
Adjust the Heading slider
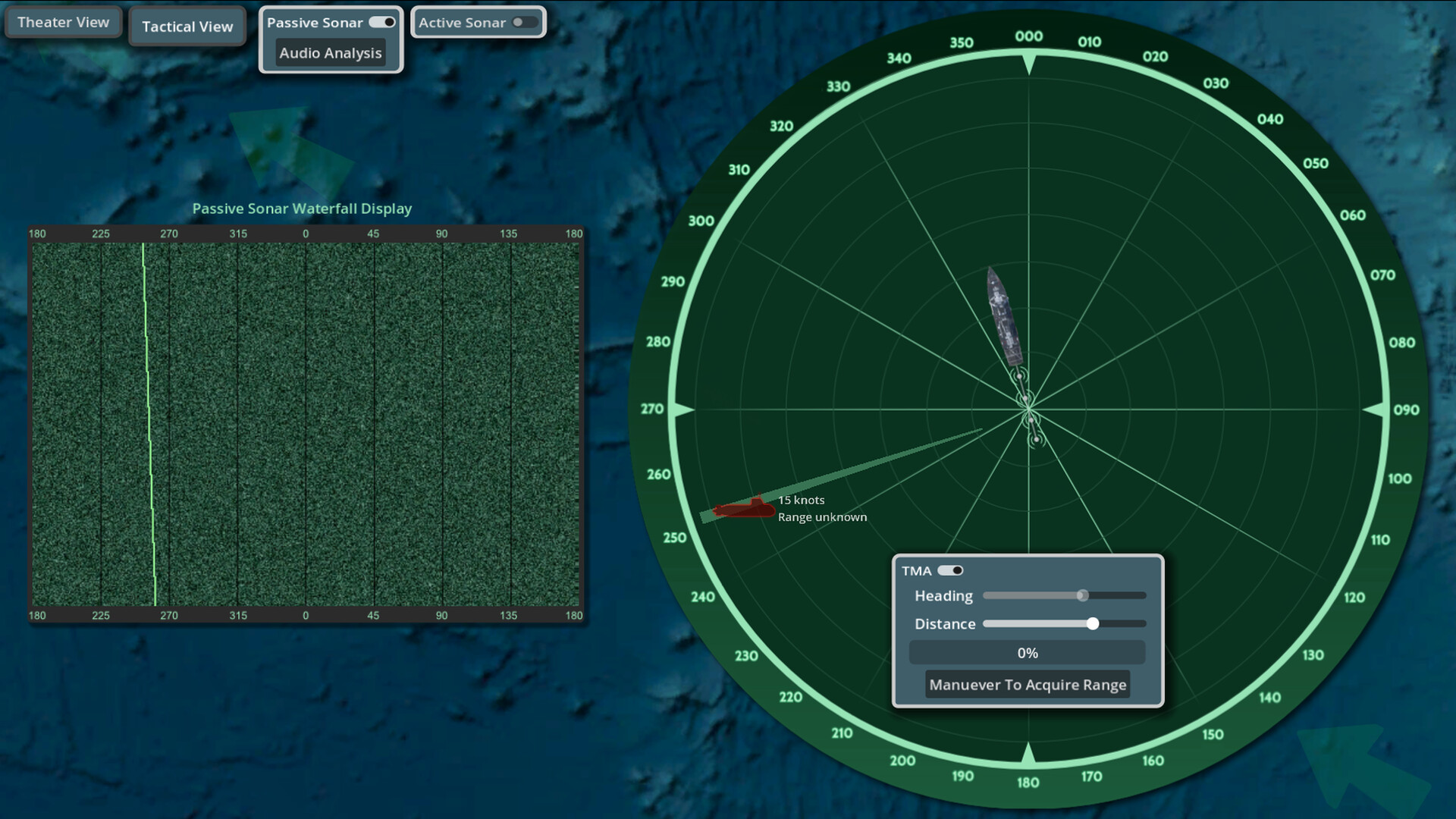click(1084, 596)
